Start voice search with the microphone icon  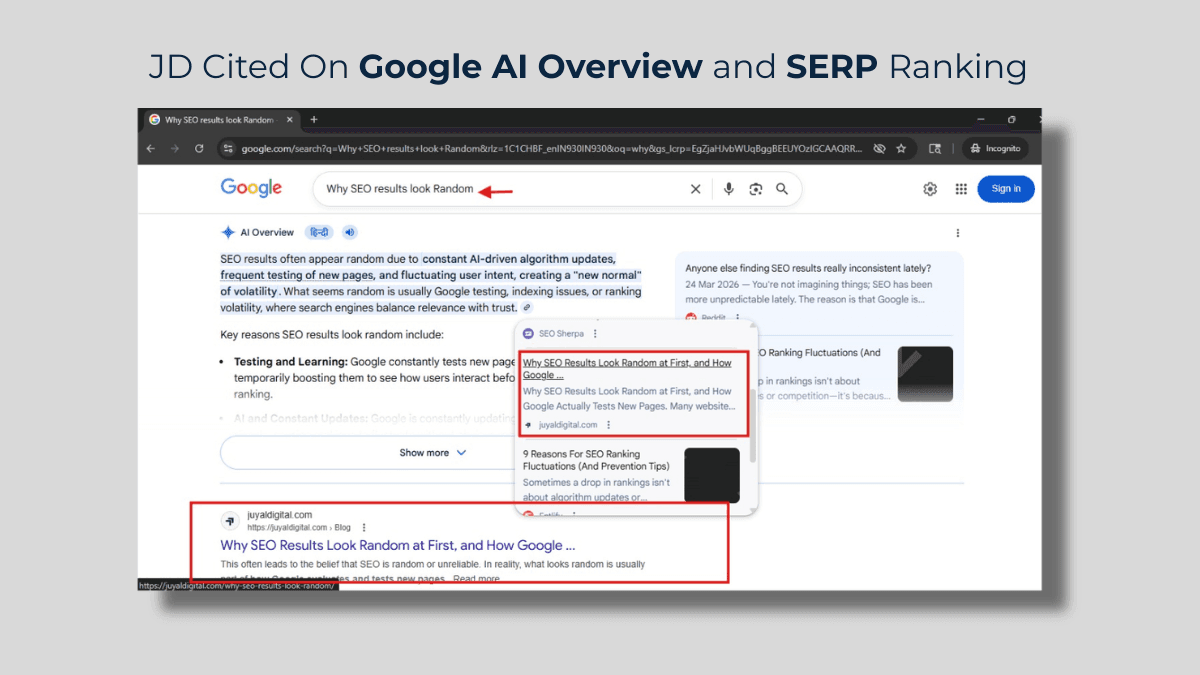[x=729, y=189]
